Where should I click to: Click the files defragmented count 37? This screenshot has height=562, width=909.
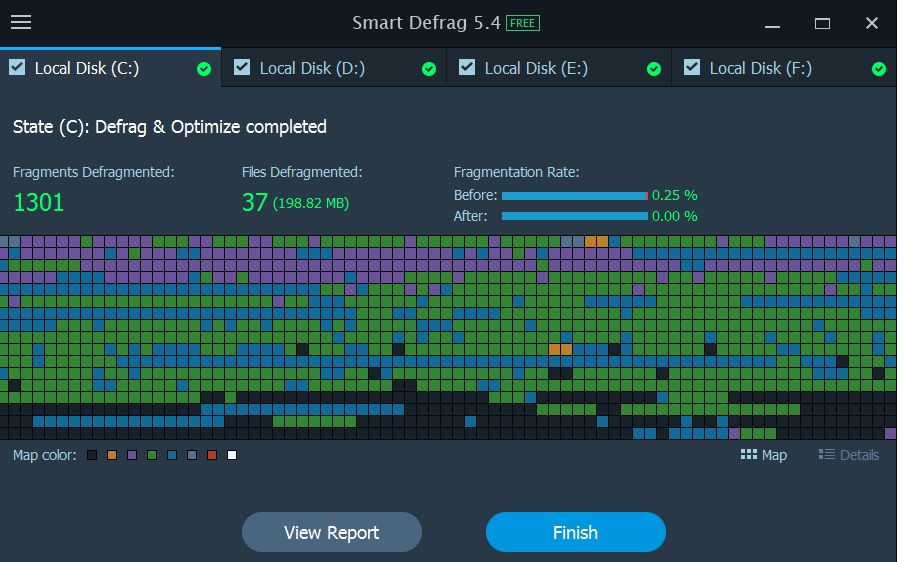click(x=254, y=202)
